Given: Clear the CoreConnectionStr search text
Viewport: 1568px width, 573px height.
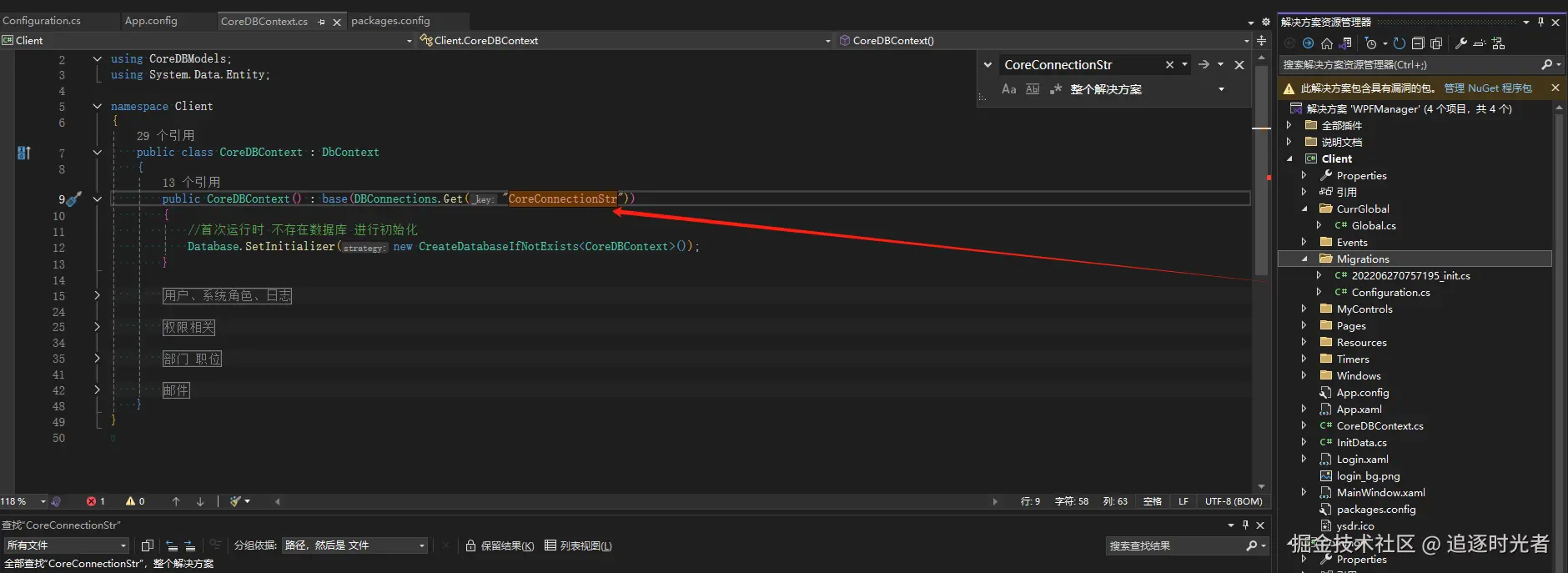Looking at the screenshot, I should [1169, 64].
